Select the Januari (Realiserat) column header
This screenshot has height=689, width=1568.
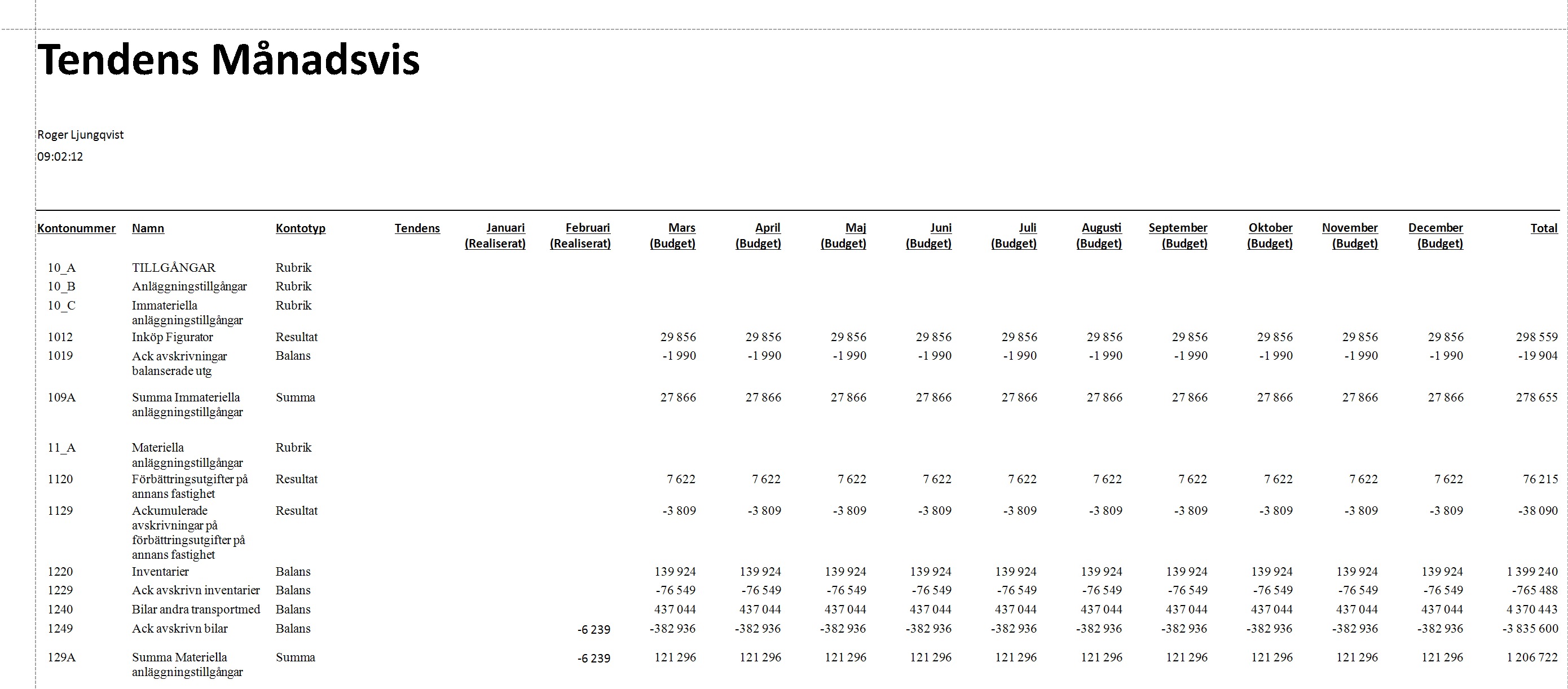click(495, 235)
